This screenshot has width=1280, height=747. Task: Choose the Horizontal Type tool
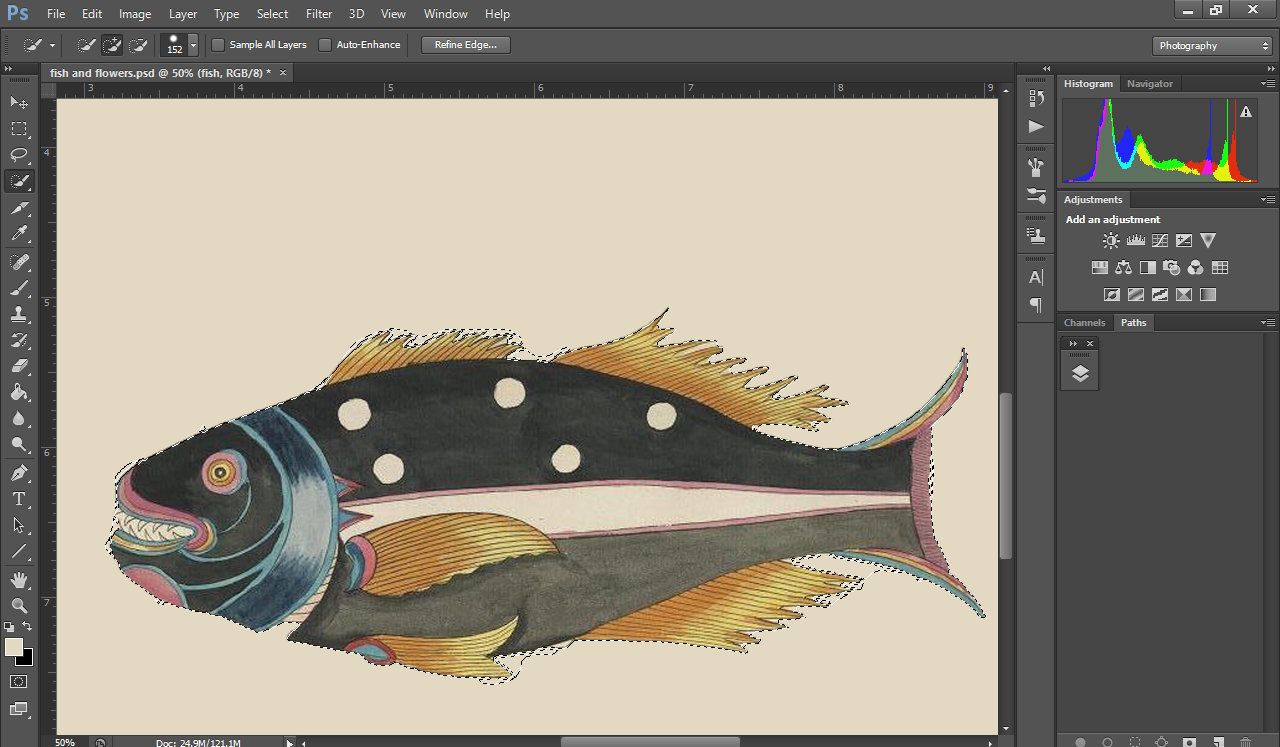[x=19, y=499]
